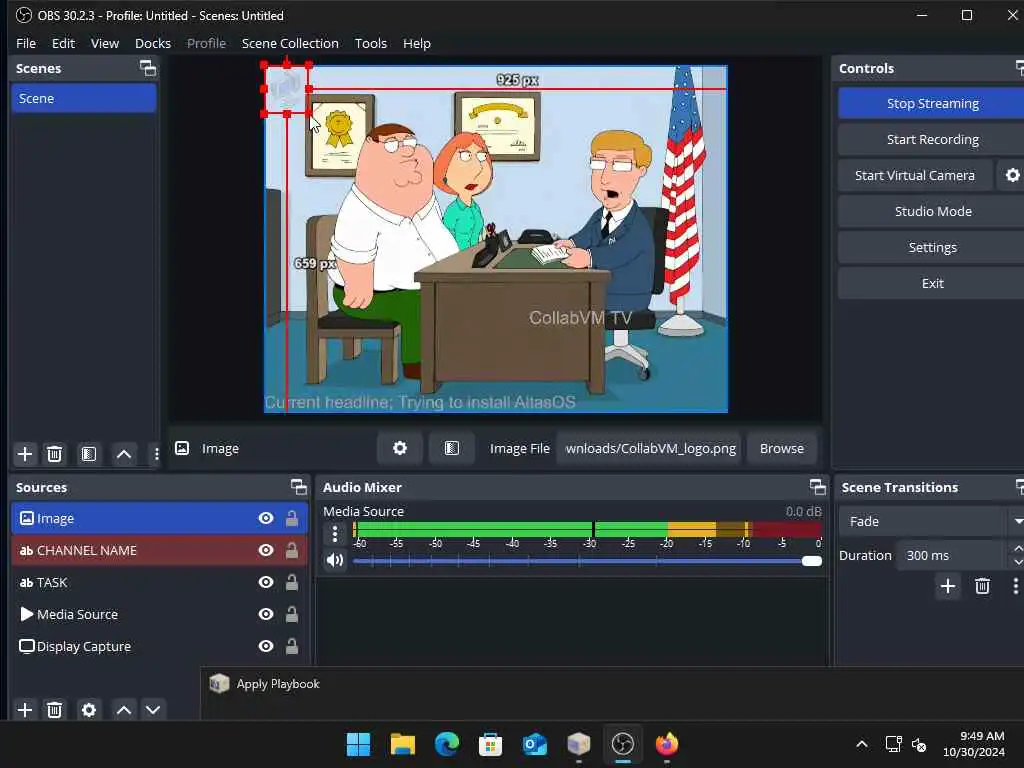Open OBS Settings button
1024x768 pixels.
tap(932, 247)
